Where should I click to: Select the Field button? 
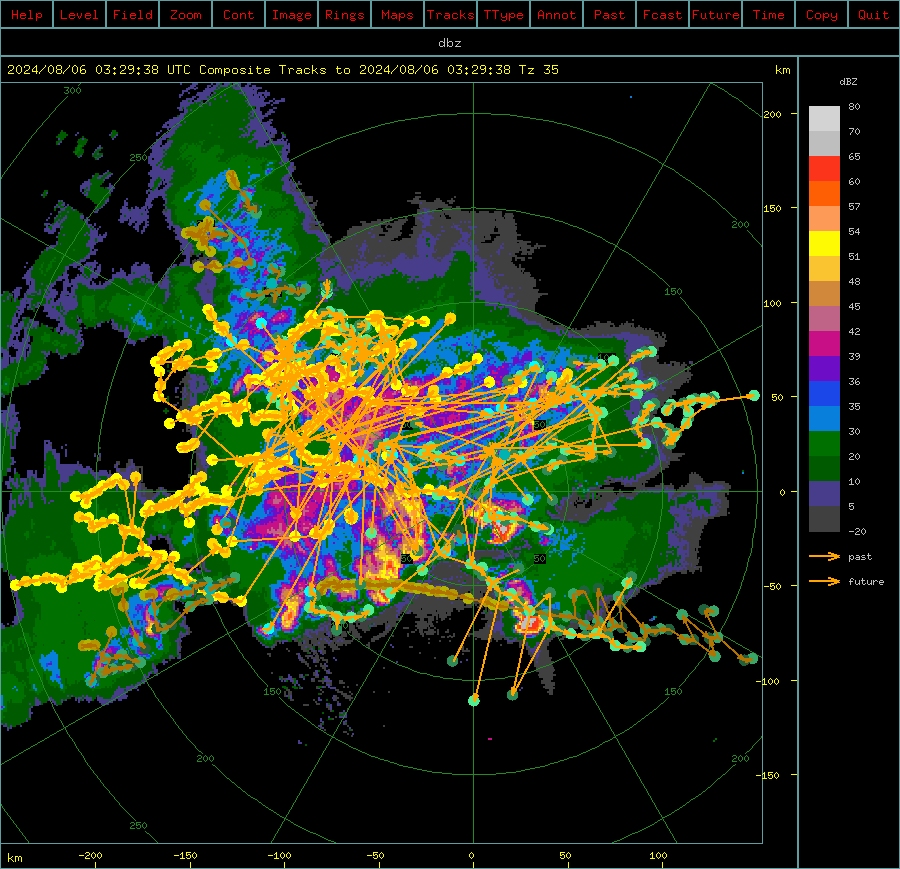click(x=133, y=15)
